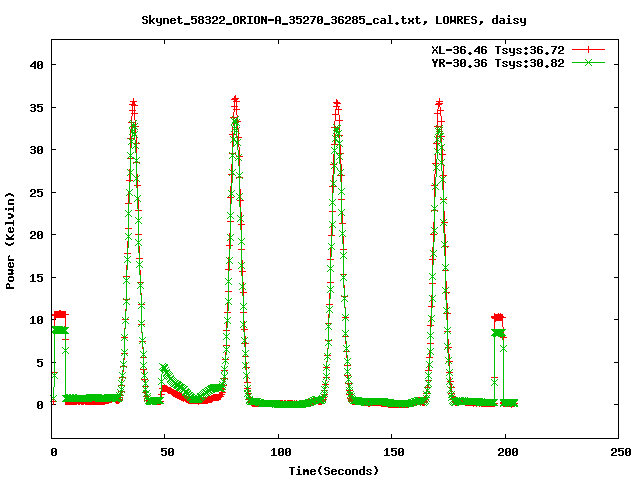Click the y-axis tick label 30

coord(37,150)
